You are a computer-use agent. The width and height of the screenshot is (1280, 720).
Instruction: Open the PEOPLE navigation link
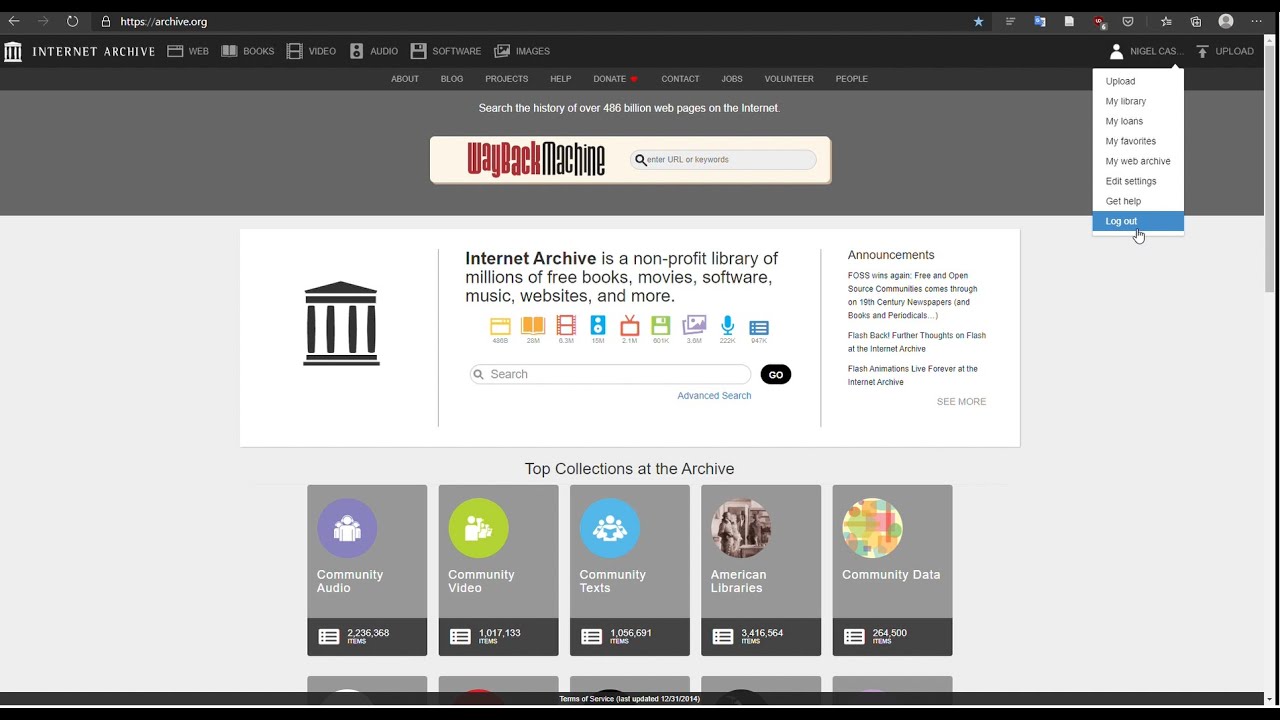pyautogui.click(x=852, y=79)
